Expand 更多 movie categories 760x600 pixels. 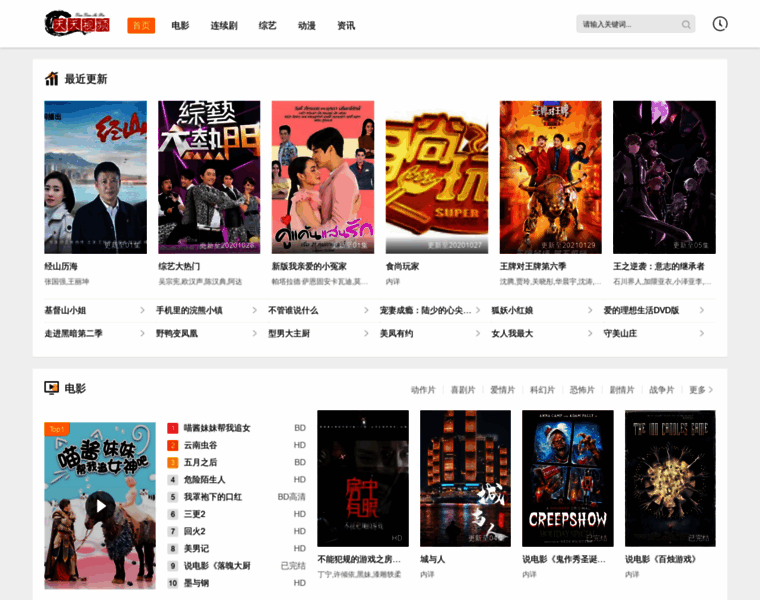click(702, 390)
